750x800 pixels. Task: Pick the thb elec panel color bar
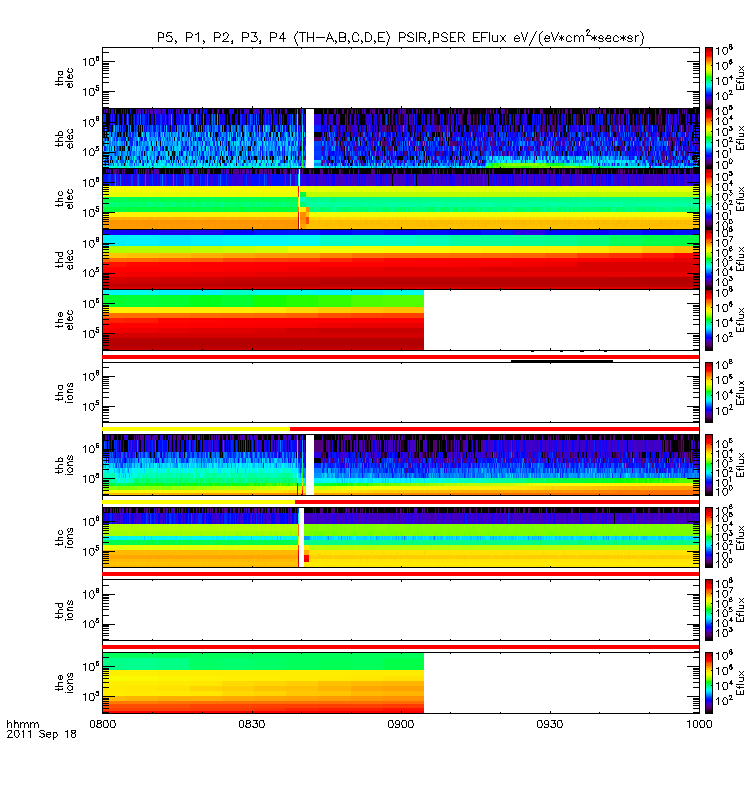tap(709, 138)
